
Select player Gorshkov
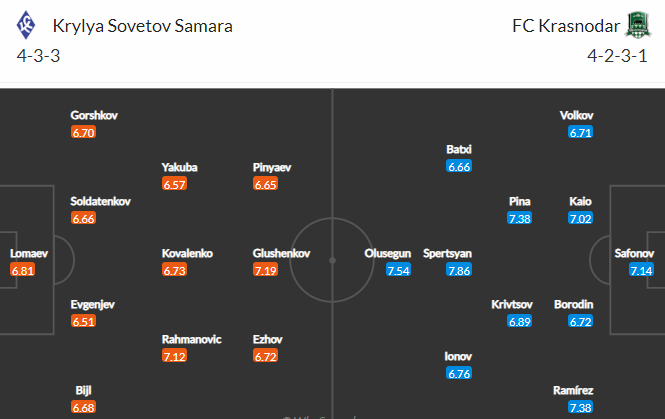coord(94,115)
